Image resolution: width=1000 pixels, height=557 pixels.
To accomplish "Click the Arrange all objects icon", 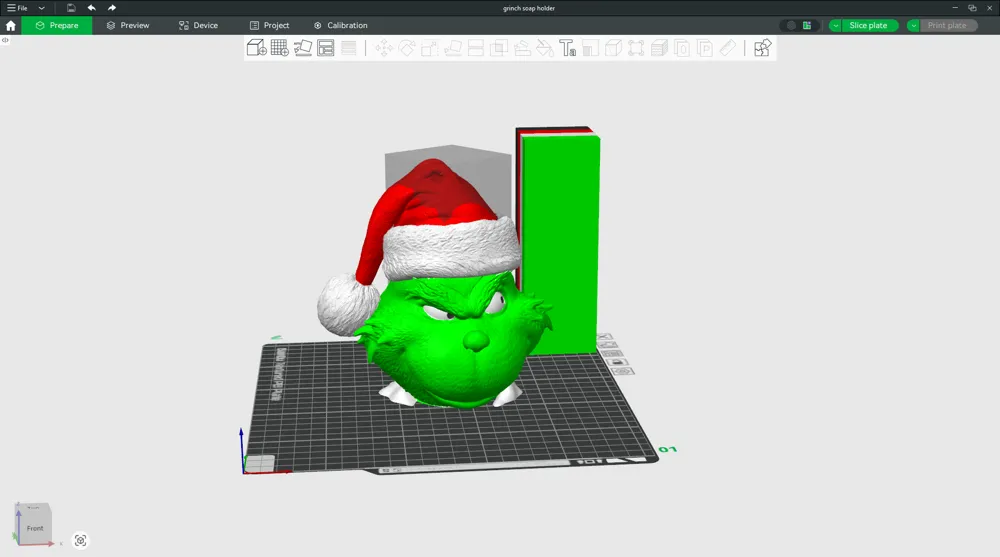I will [325, 48].
